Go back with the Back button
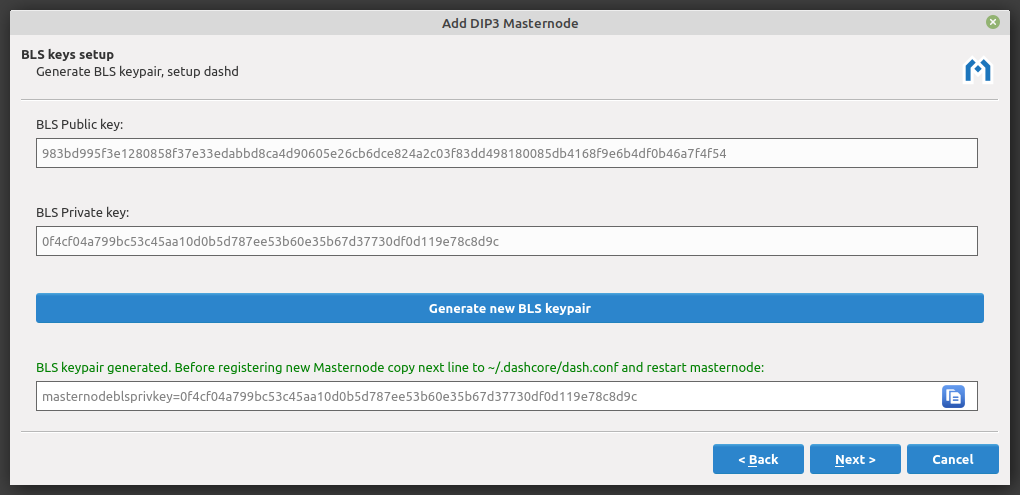The width and height of the screenshot is (1020, 495). click(758, 459)
